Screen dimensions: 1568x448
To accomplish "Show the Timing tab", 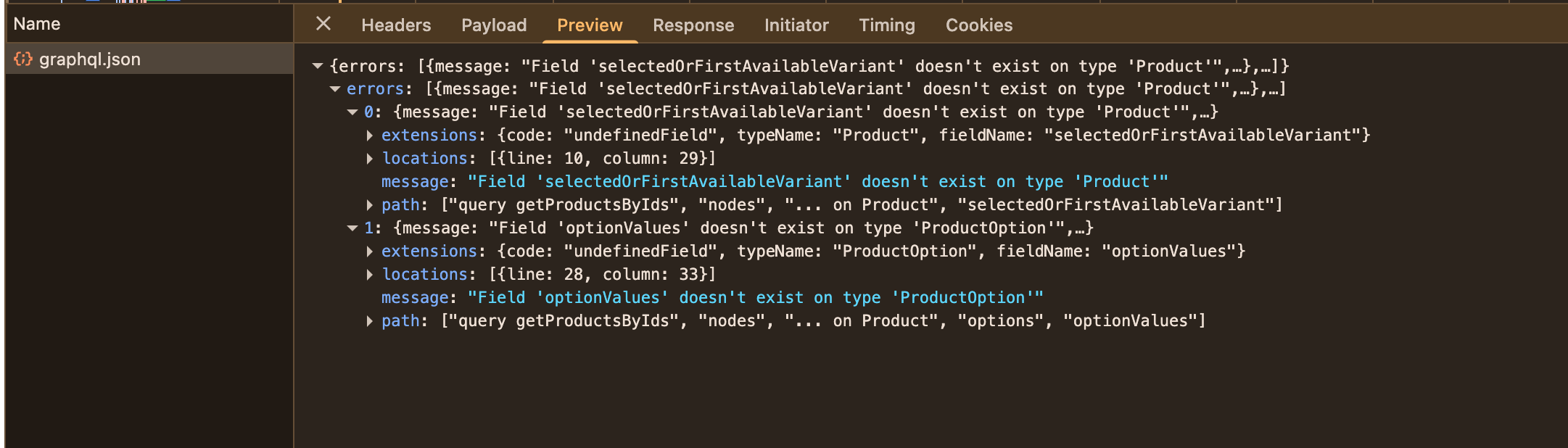I will tap(887, 25).
